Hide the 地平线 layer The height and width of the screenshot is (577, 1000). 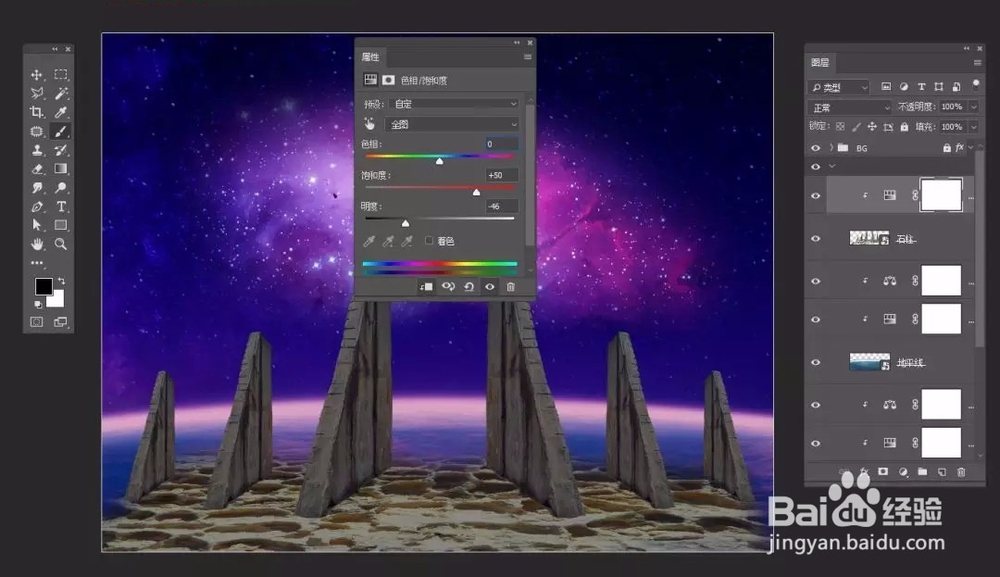point(816,362)
